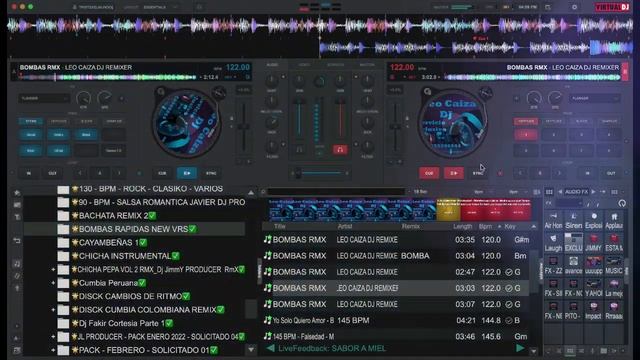Trigger the EXCLU sample pad
The width and height of the screenshot is (640, 360).
point(573,243)
